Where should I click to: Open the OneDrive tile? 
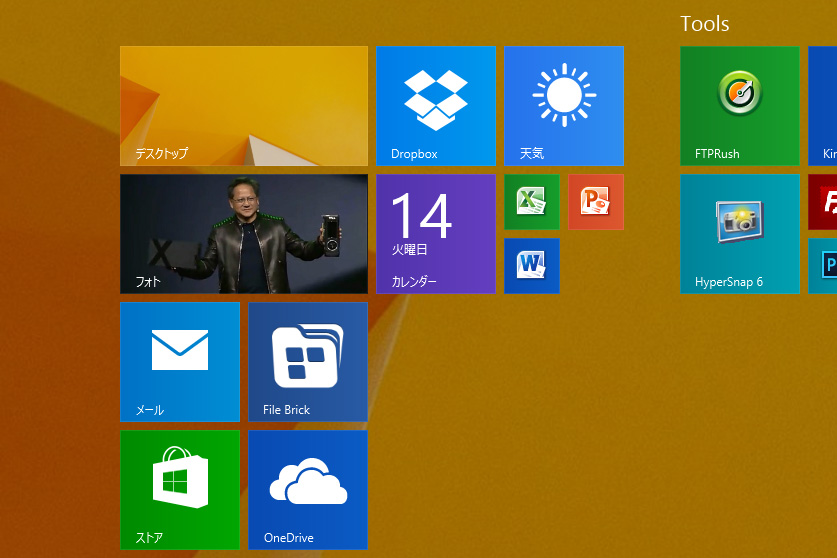coord(308,490)
